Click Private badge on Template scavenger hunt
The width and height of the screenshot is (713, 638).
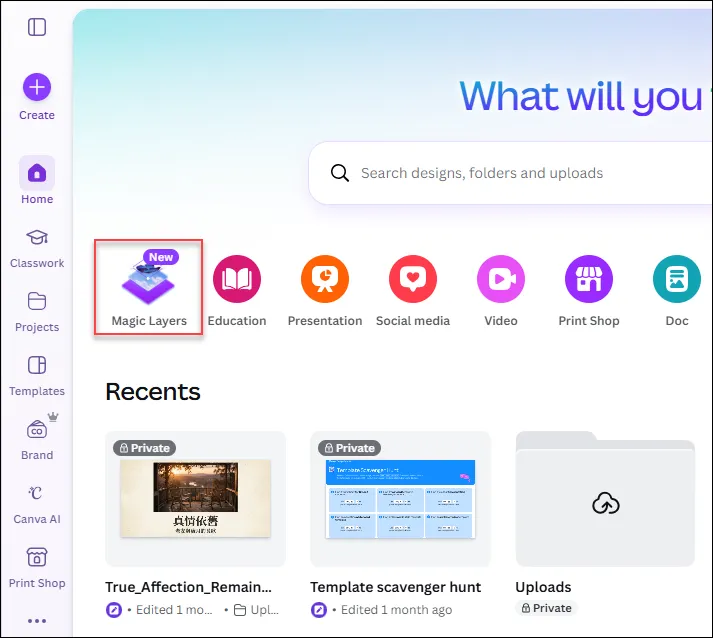click(x=349, y=448)
